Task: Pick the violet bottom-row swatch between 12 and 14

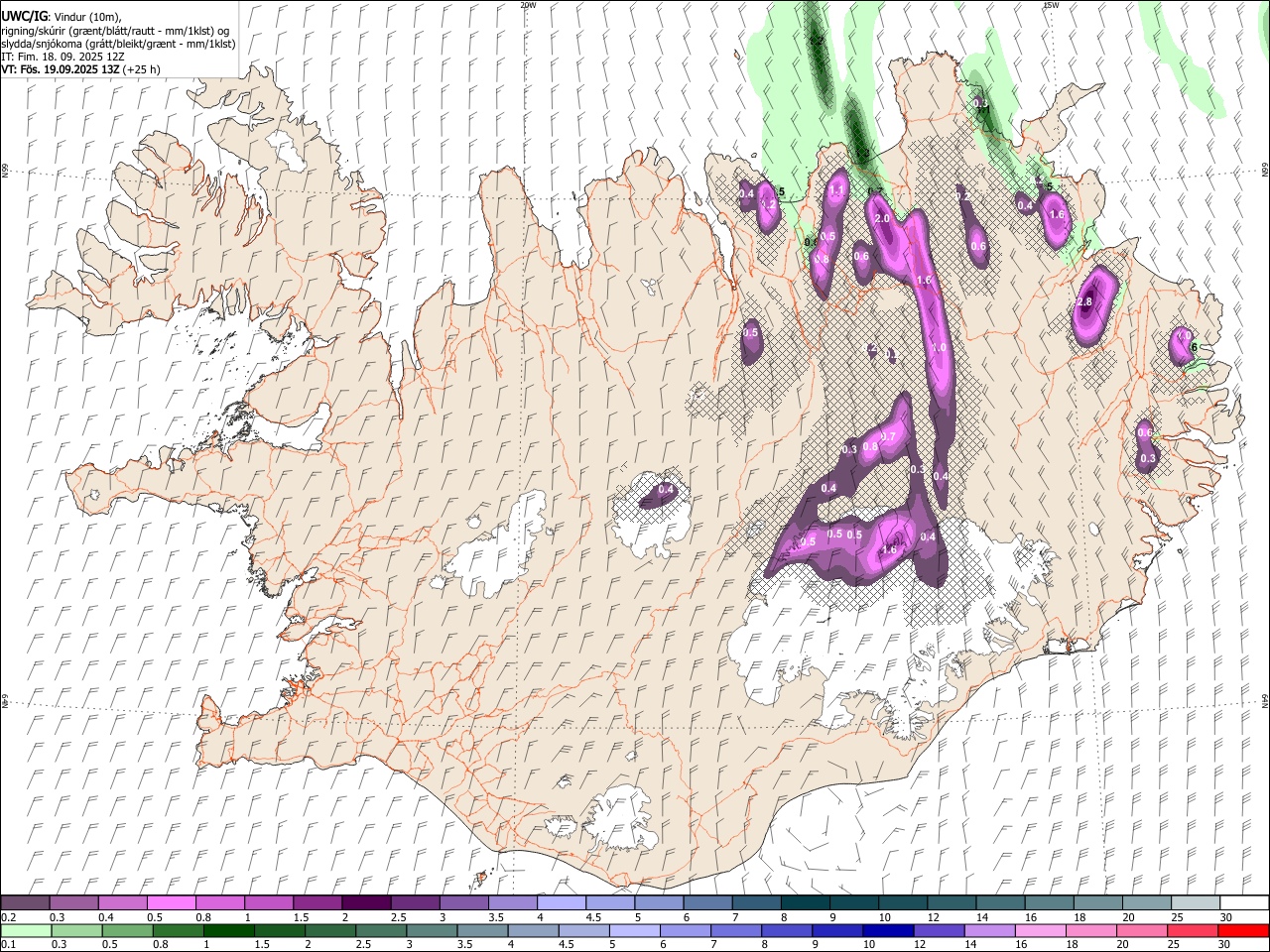Action: click(938, 930)
